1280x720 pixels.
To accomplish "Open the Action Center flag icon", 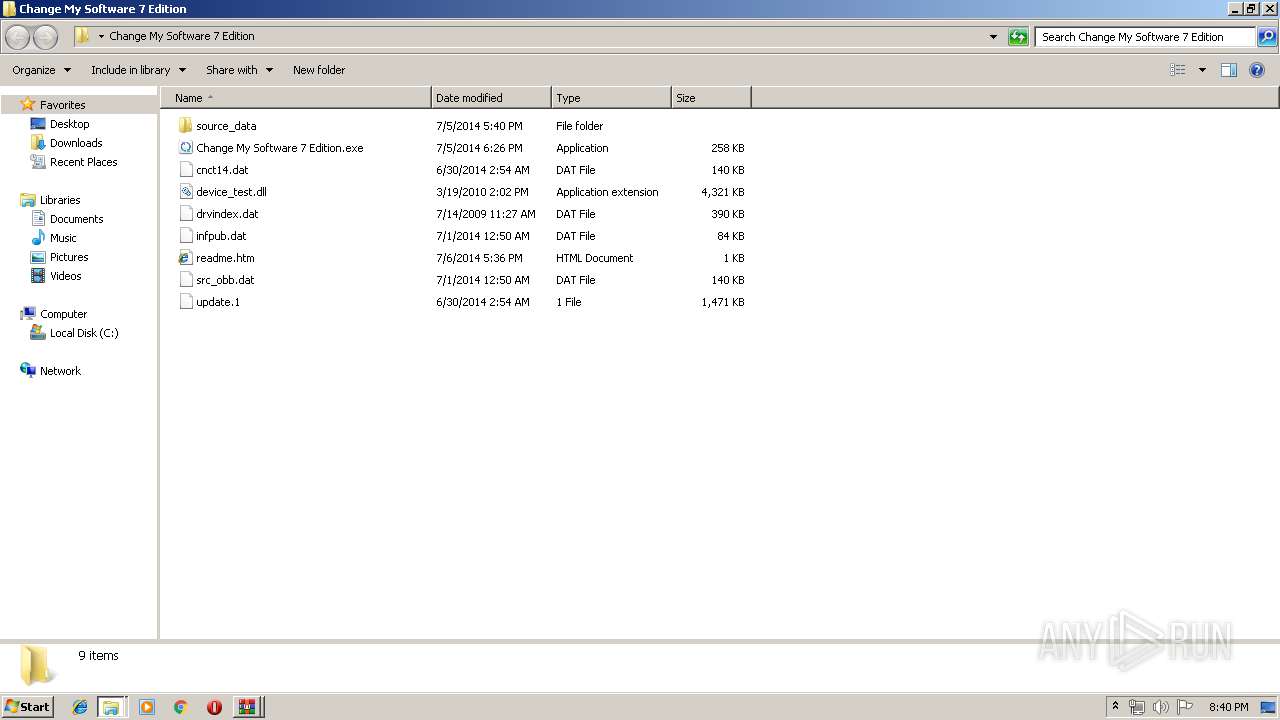I will pos(1185,707).
